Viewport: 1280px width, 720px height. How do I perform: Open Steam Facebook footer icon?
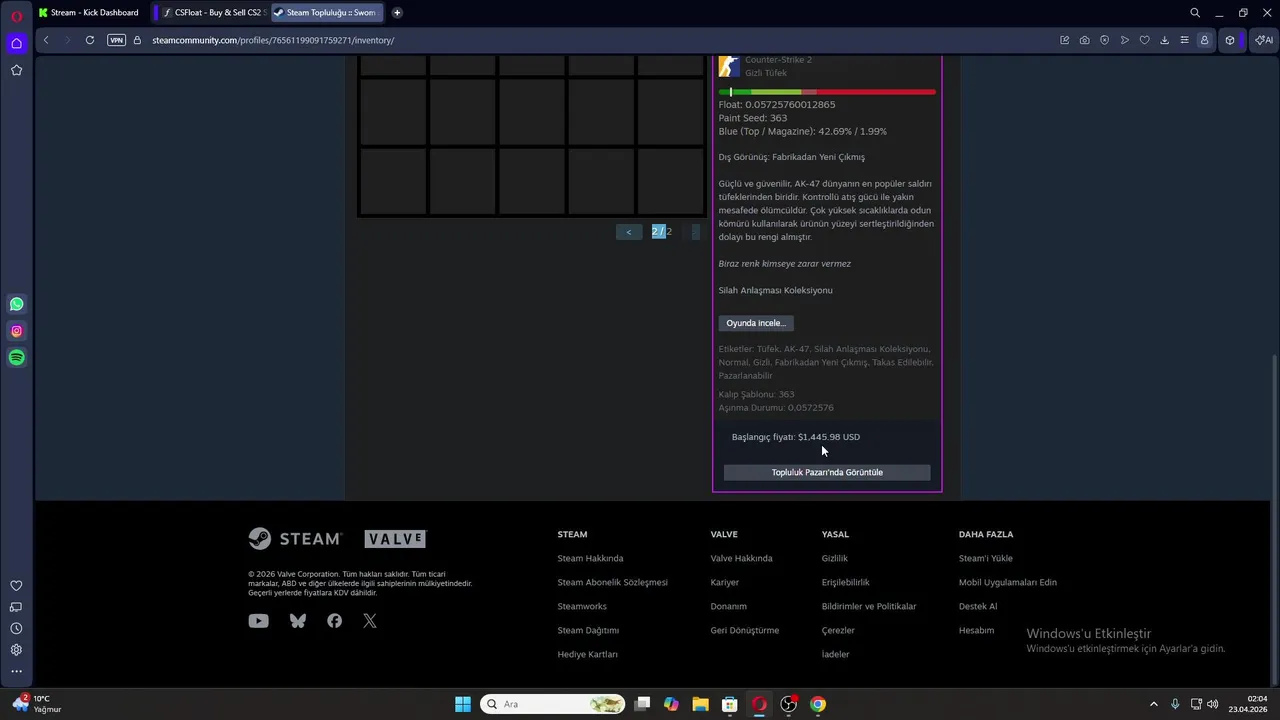334,621
